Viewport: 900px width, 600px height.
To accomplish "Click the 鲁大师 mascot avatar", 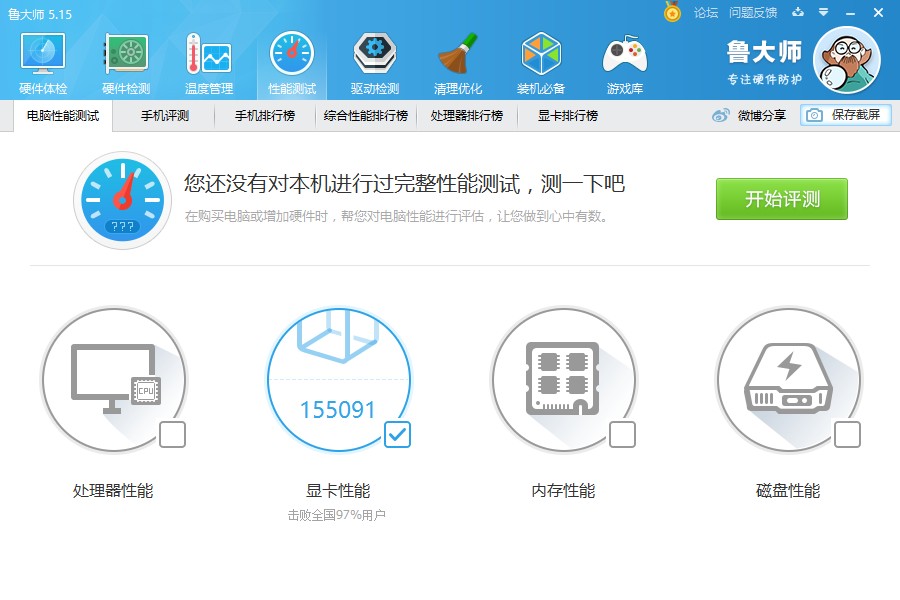I will [847, 60].
